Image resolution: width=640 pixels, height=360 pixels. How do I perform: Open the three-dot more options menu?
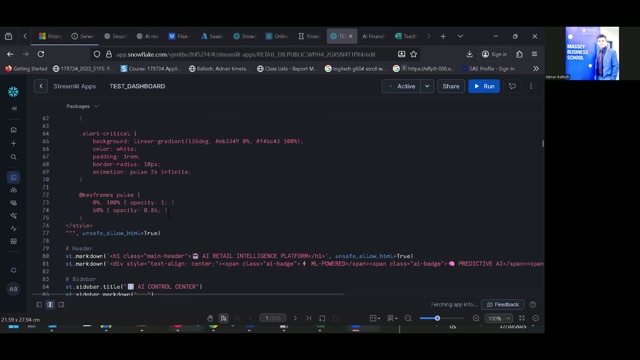coord(531,86)
